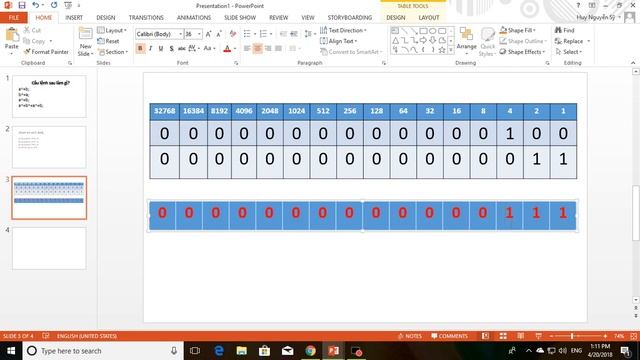The image size is (640, 360).
Task: Open Table Tools LAYOUT tab
Action: click(429, 18)
